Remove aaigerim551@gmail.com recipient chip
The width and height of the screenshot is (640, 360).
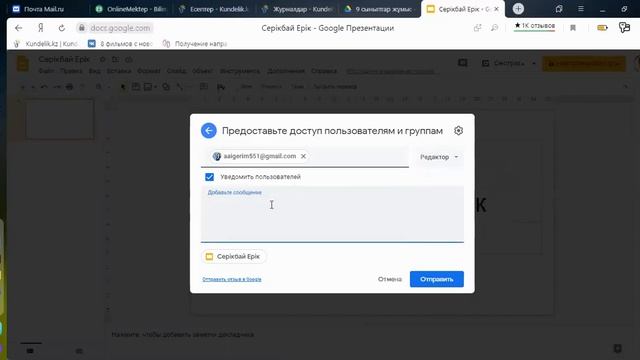click(303, 156)
